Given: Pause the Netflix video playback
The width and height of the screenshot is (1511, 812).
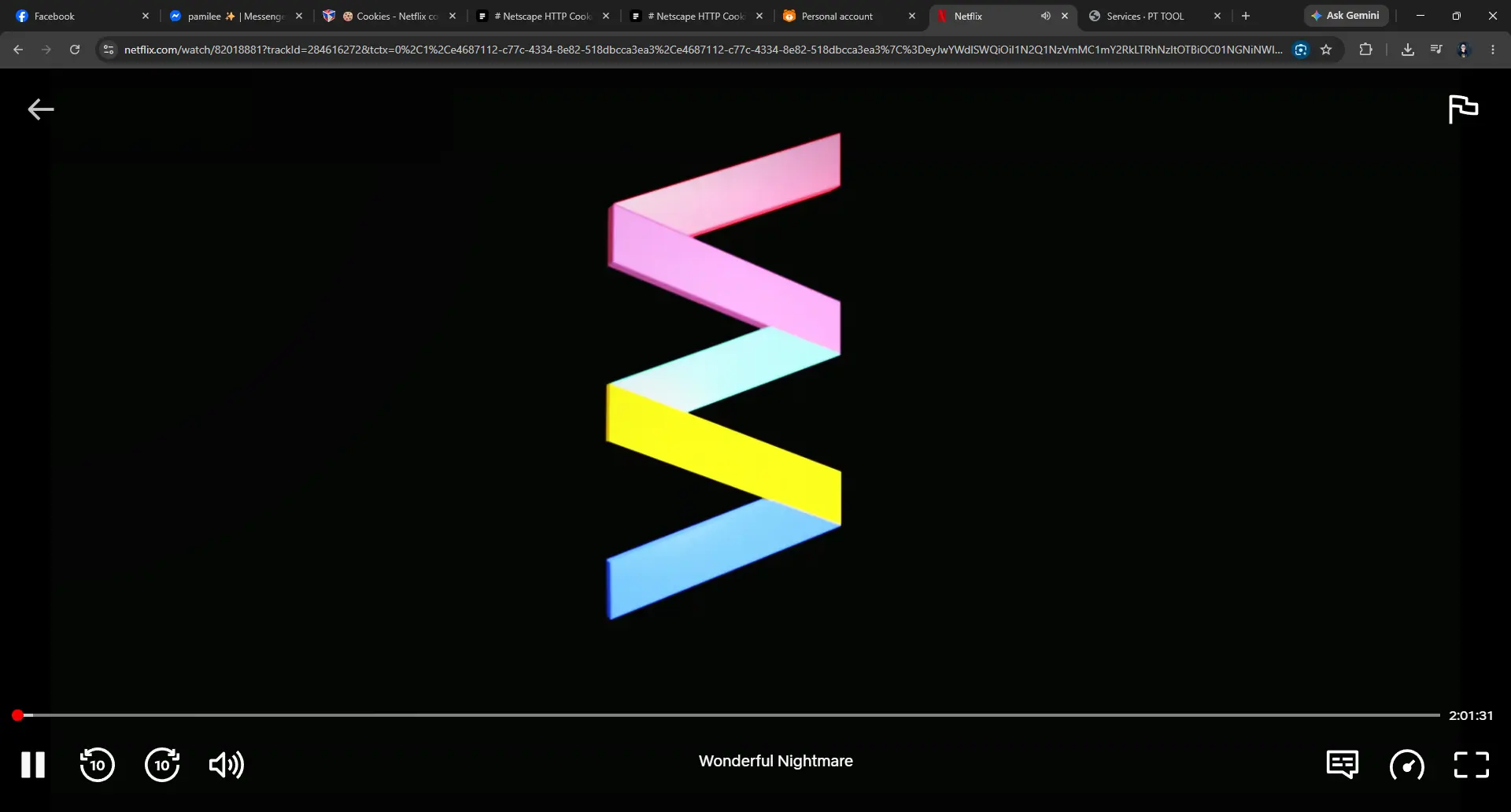Looking at the screenshot, I should (x=33, y=765).
